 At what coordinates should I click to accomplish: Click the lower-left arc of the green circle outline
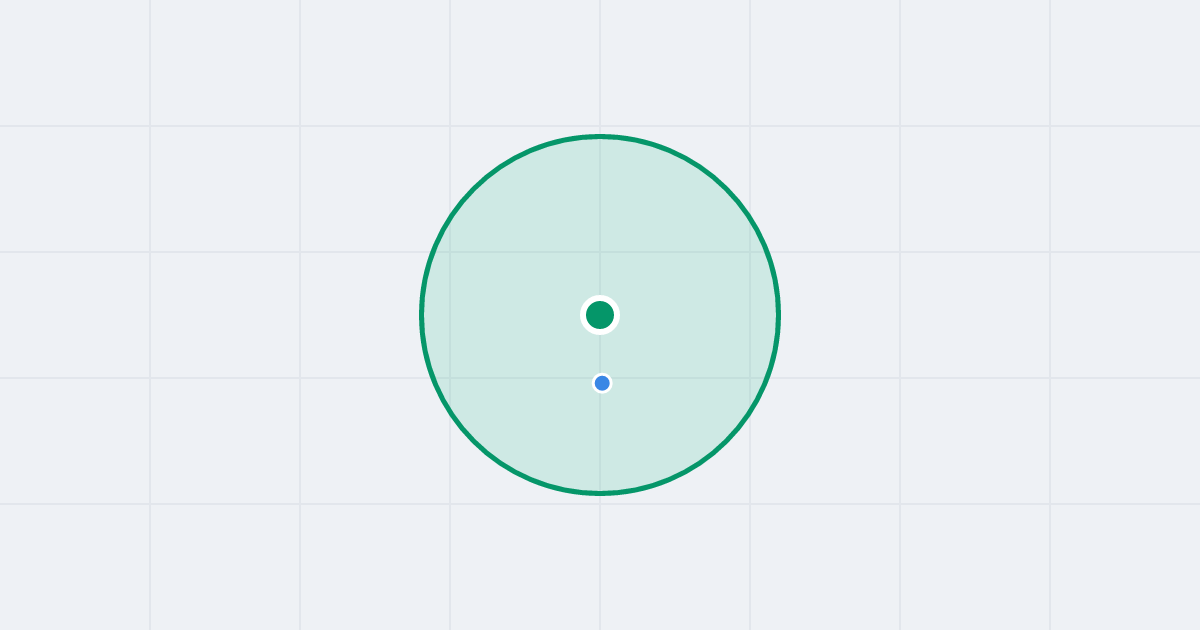pos(474,441)
